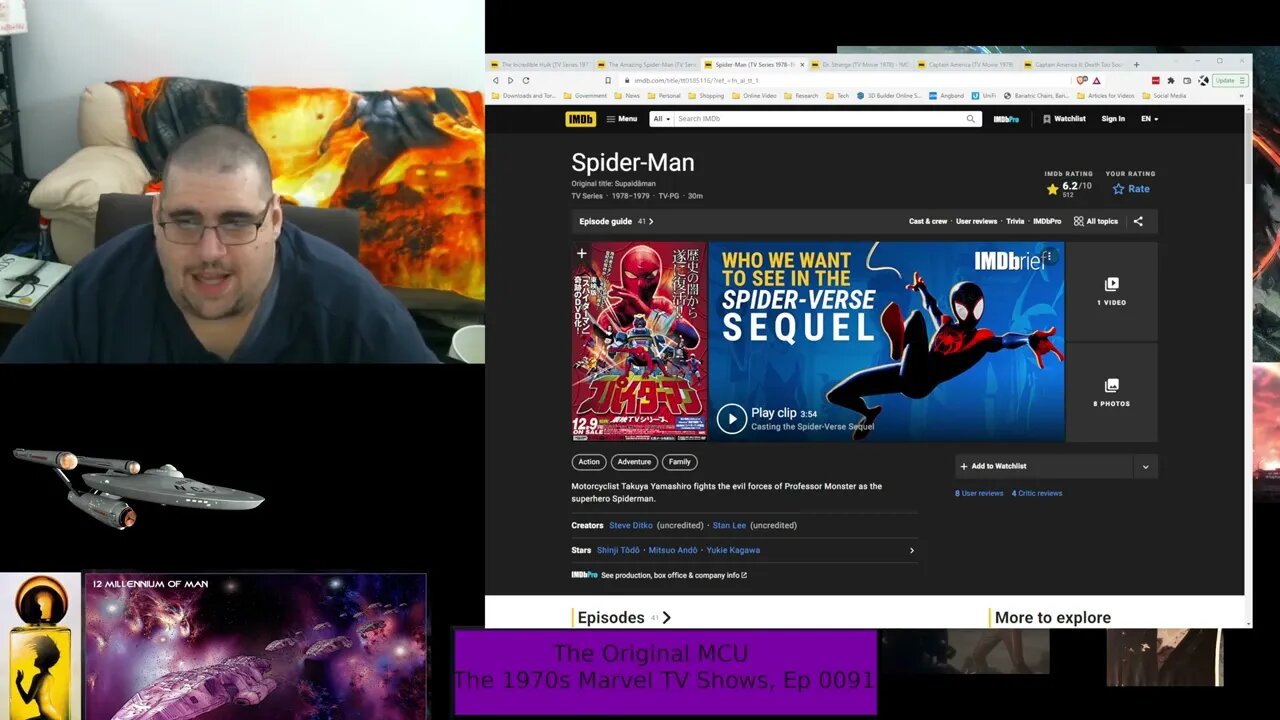Open Episode guide with 41 episodes
Image resolution: width=1280 pixels, height=720 pixels.
616,221
